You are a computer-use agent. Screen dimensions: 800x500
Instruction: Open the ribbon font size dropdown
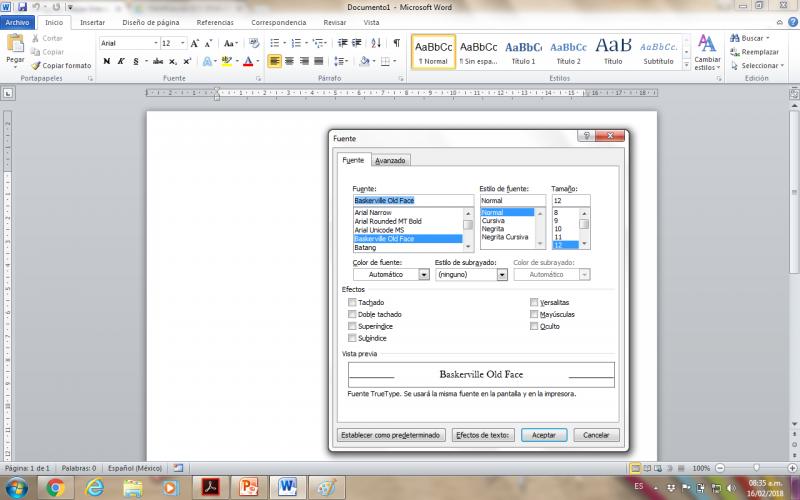183,43
